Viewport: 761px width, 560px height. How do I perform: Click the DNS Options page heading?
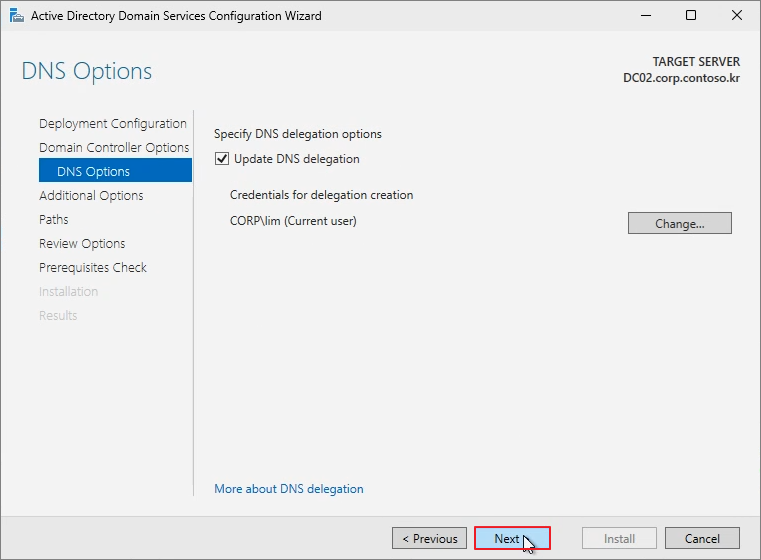(87, 71)
